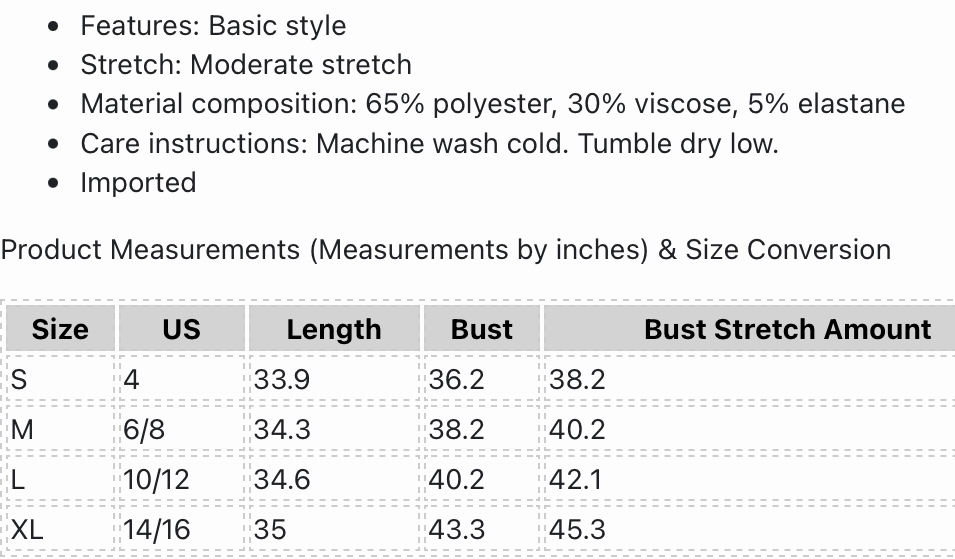Click the US column header
This screenshot has width=955, height=559.
(x=181, y=329)
